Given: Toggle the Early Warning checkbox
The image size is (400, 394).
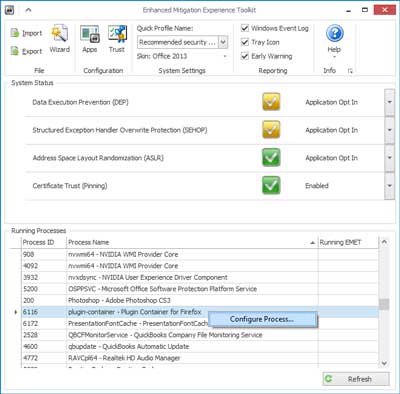Looking at the screenshot, I should coord(245,56).
